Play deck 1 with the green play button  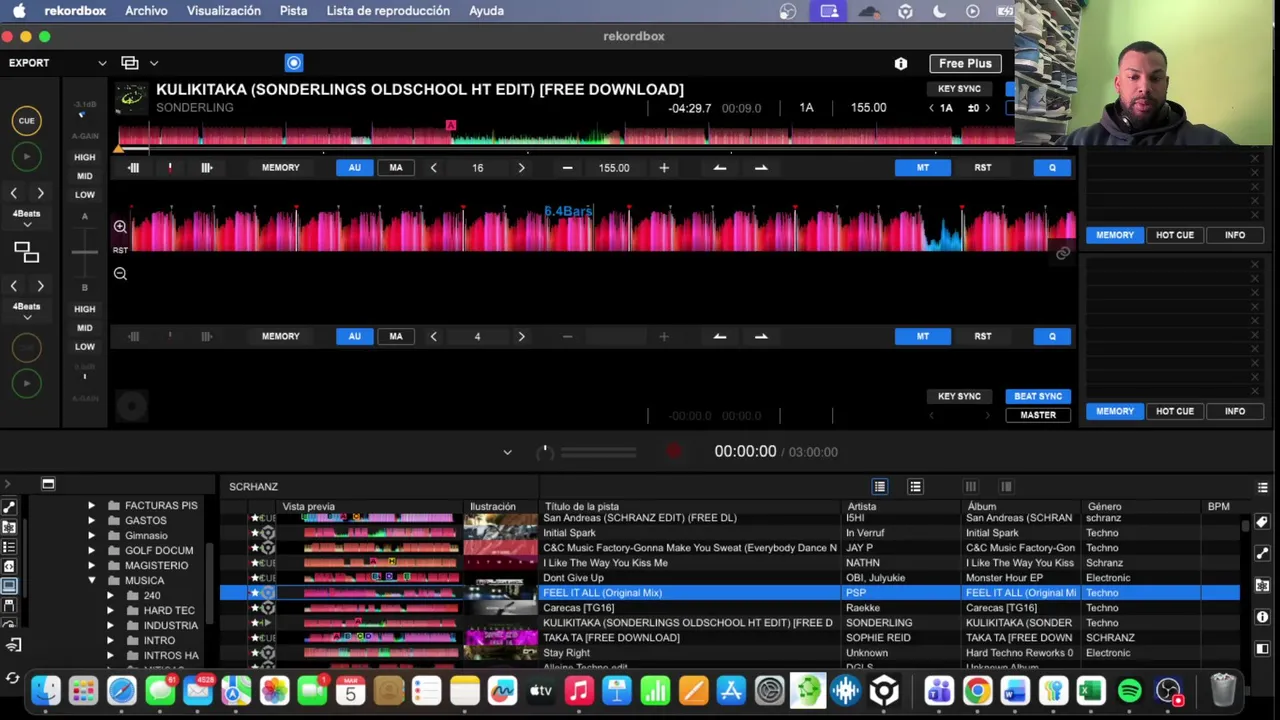tap(27, 156)
